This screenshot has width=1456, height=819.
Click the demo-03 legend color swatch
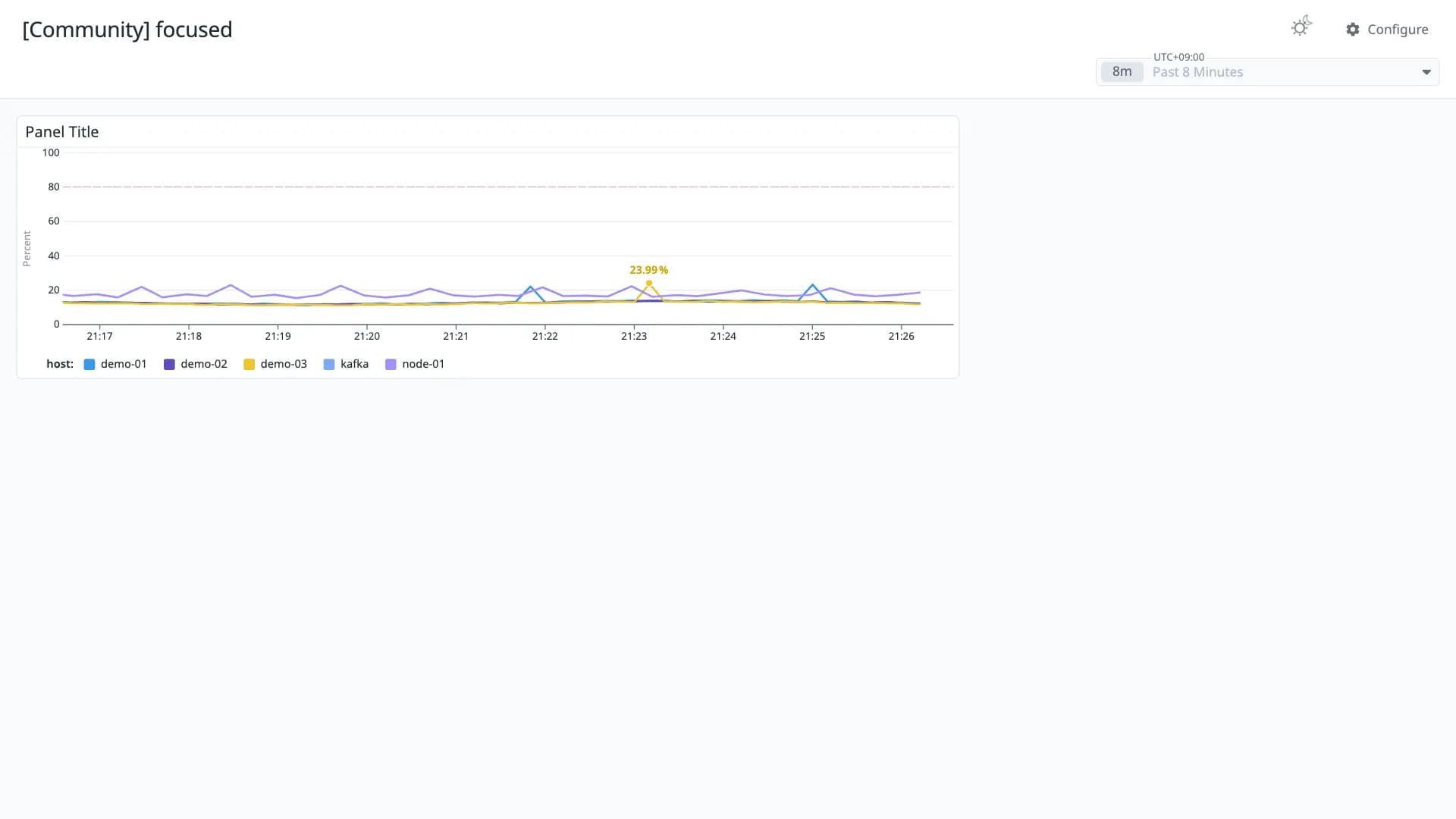coord(249,365)
